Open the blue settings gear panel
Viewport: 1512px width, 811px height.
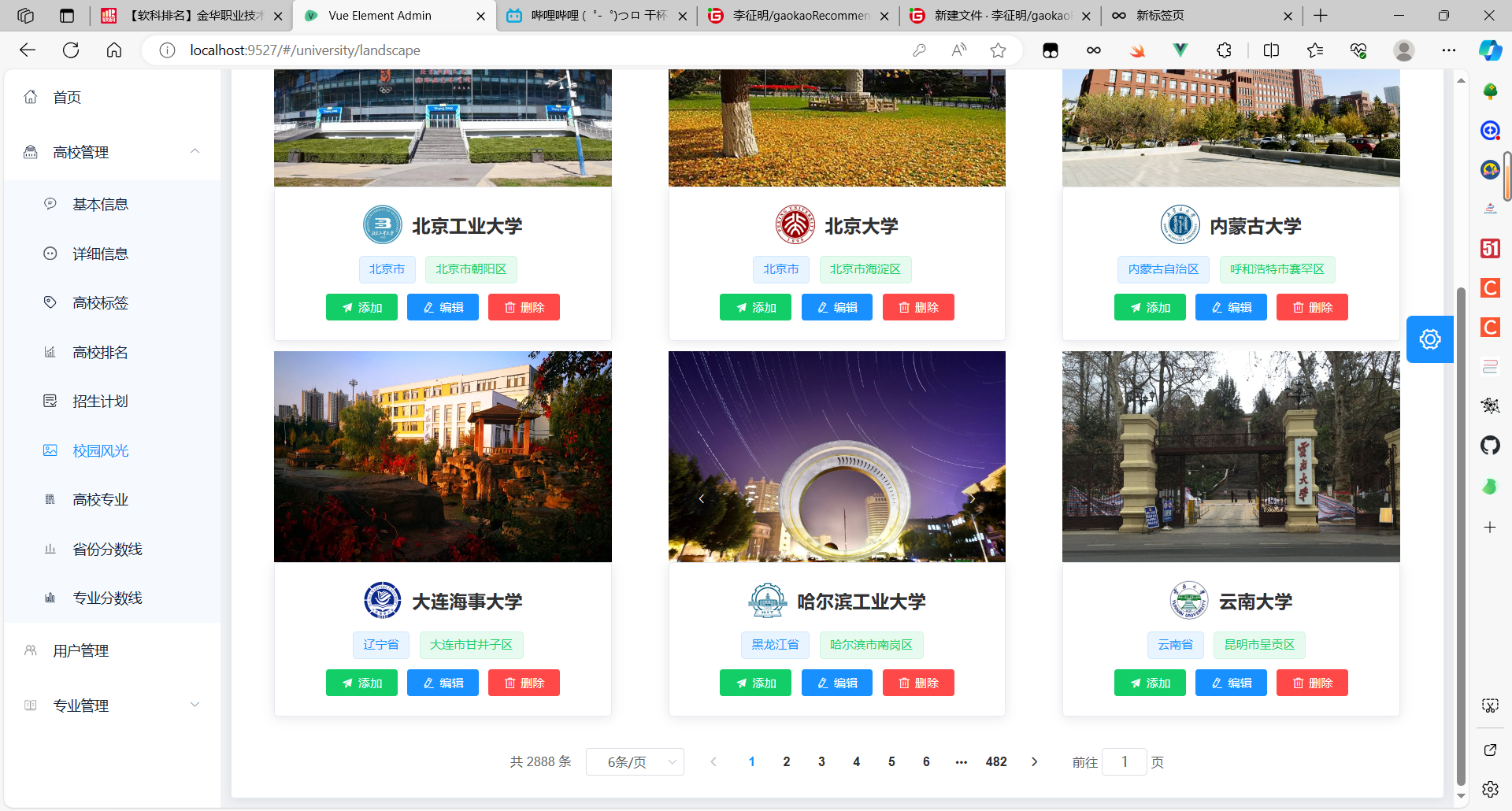tap(1430, 339)
